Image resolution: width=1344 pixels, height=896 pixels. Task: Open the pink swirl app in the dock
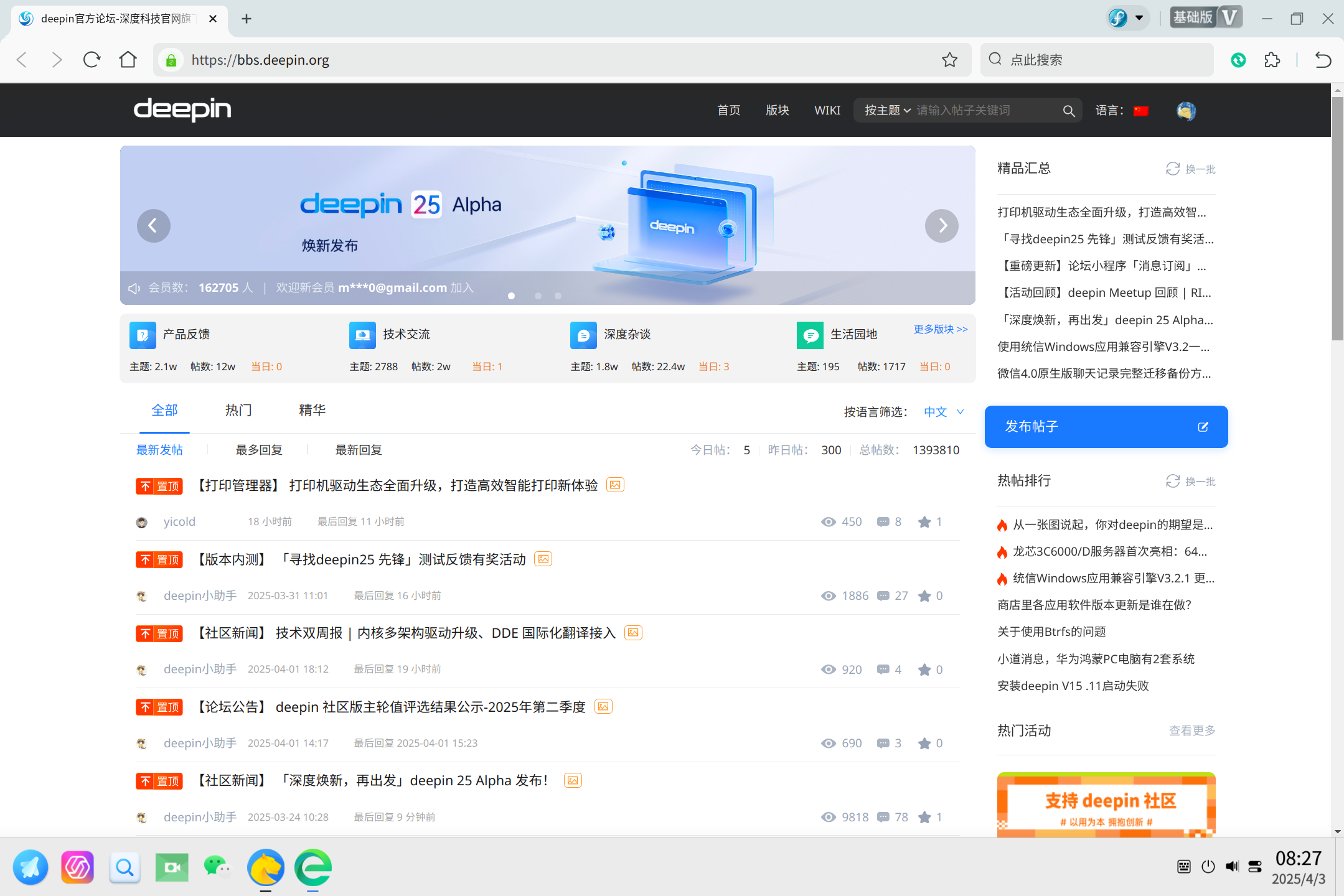[x=77, y=867]
